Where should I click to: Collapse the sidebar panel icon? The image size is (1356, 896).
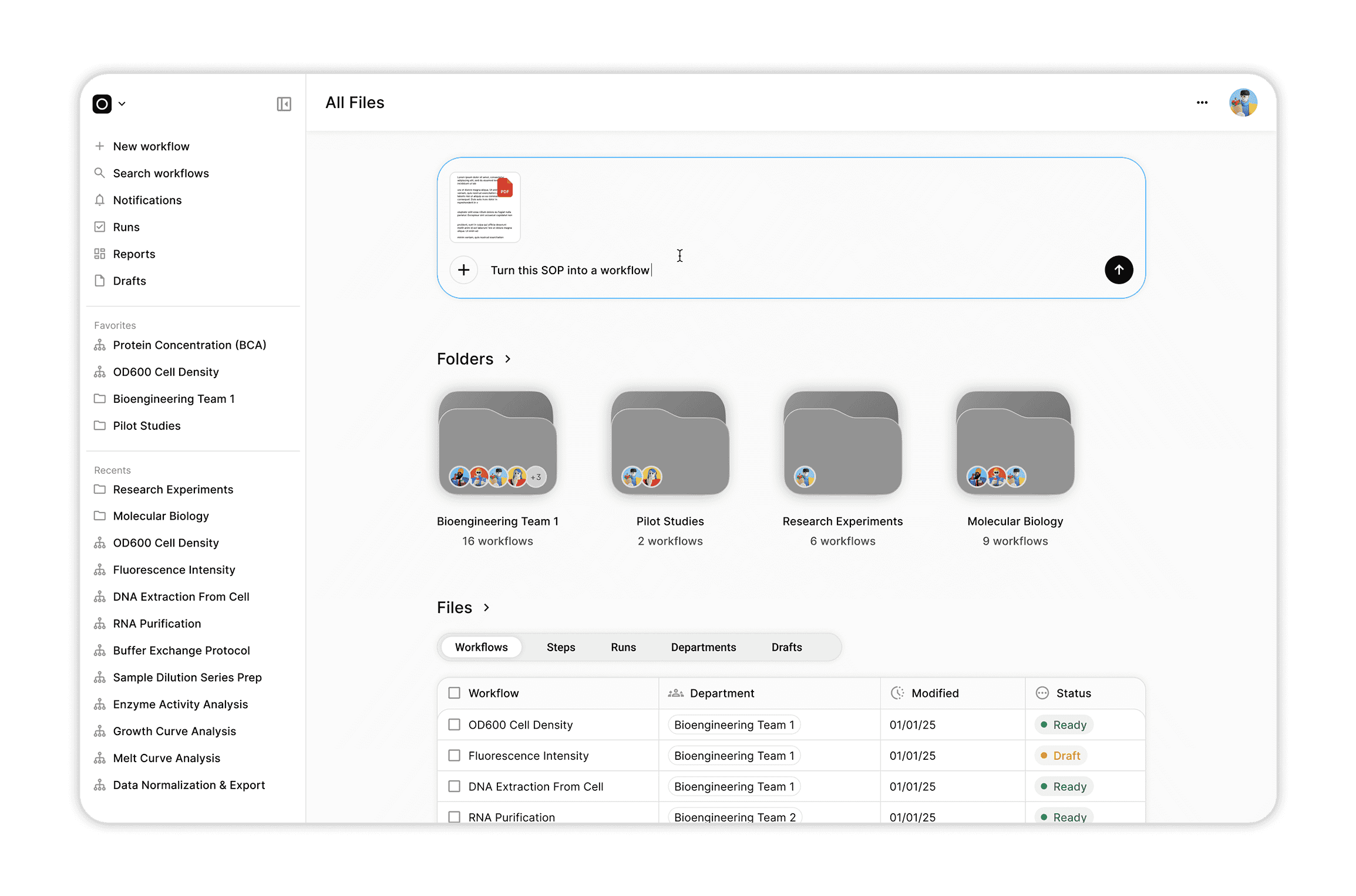284,104
